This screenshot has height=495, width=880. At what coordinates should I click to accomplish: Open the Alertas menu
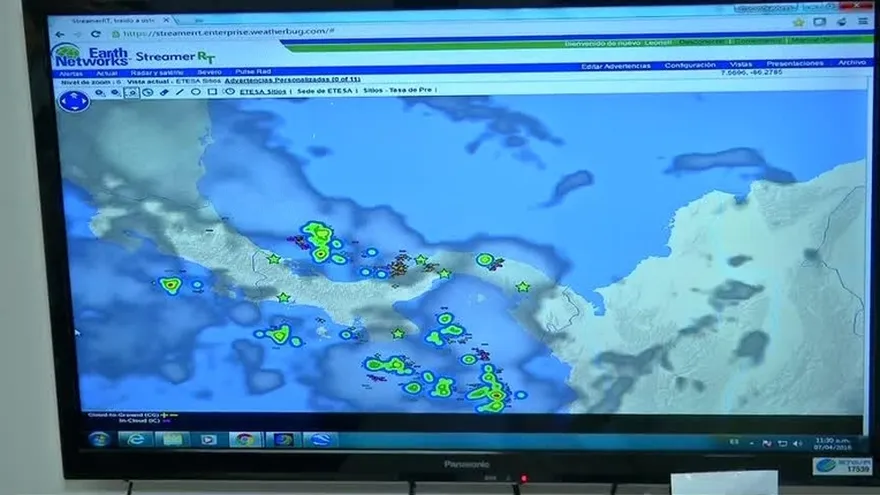tap(71, 74)
